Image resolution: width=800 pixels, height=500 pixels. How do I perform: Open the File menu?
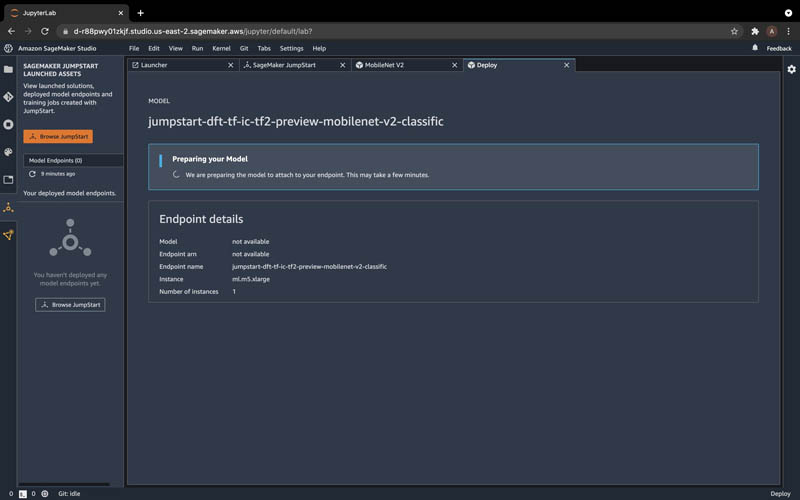tap(134, 48)
